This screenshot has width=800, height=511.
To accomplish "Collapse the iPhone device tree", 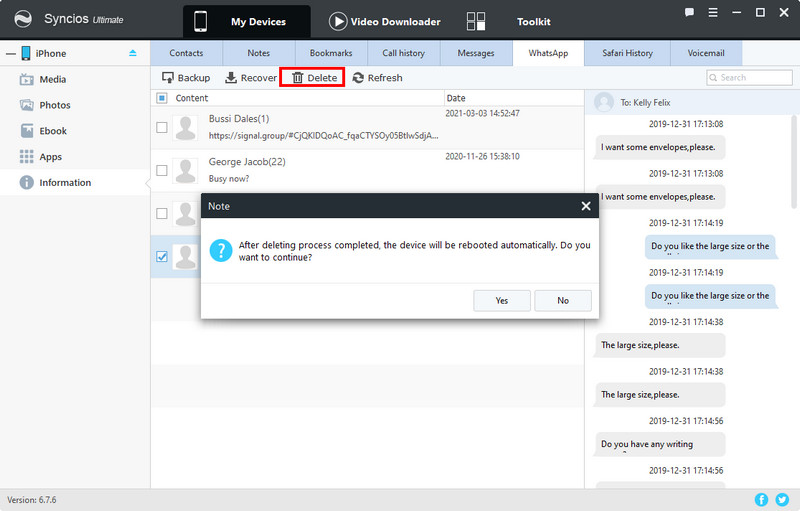I will (x=11, y=54).
